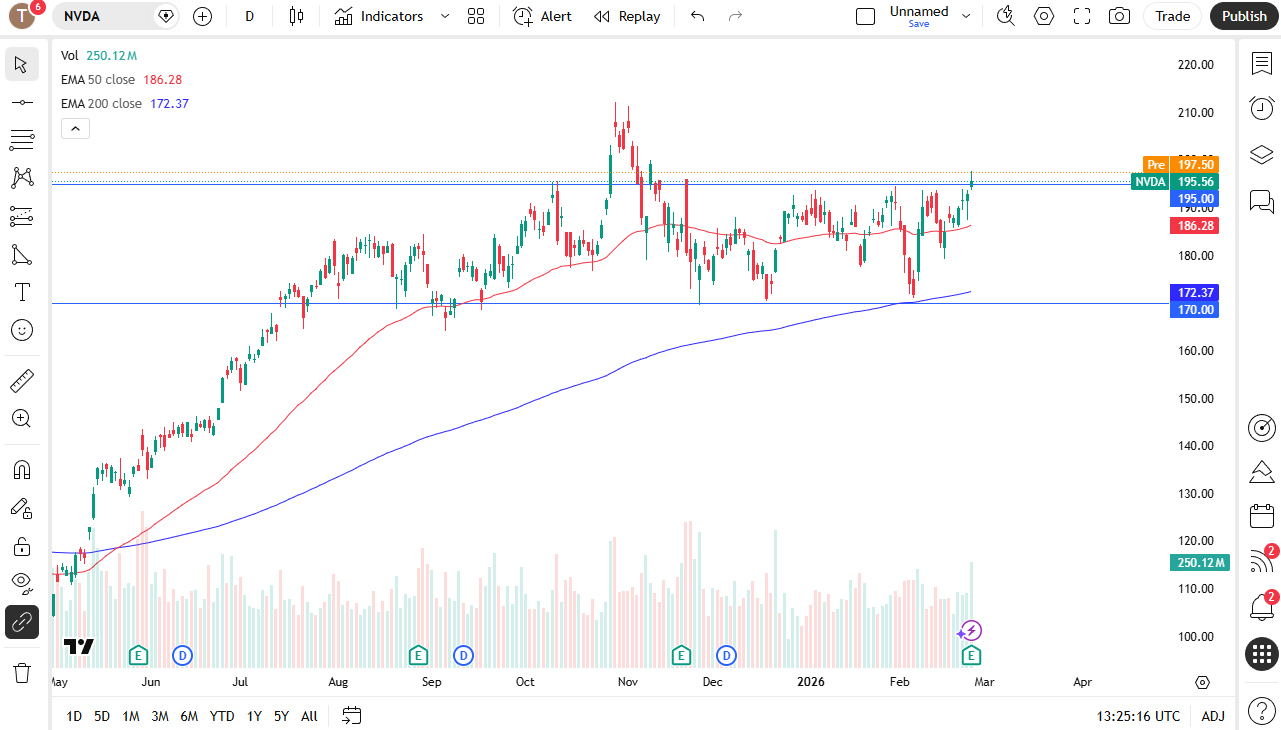Select the Text annotation tool
This screenshot has height=730, width=1281.
(21, 292)
